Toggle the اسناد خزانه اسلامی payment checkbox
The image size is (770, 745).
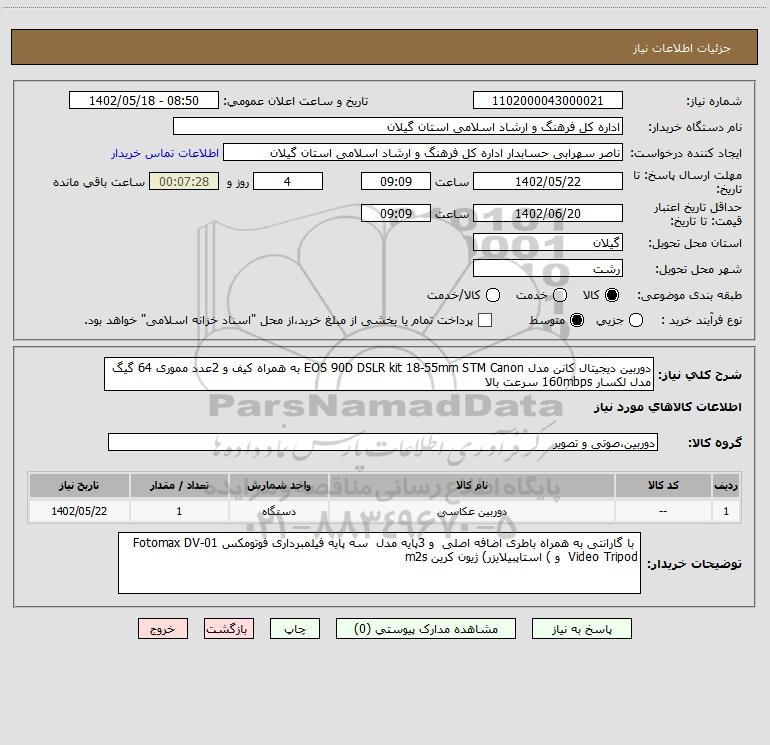pyautogui.click(x=485, y=320)
